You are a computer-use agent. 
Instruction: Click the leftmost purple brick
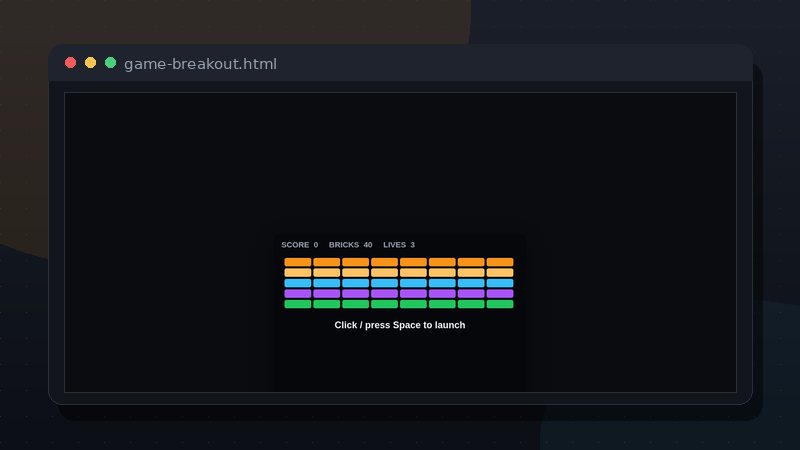point(297,293)
